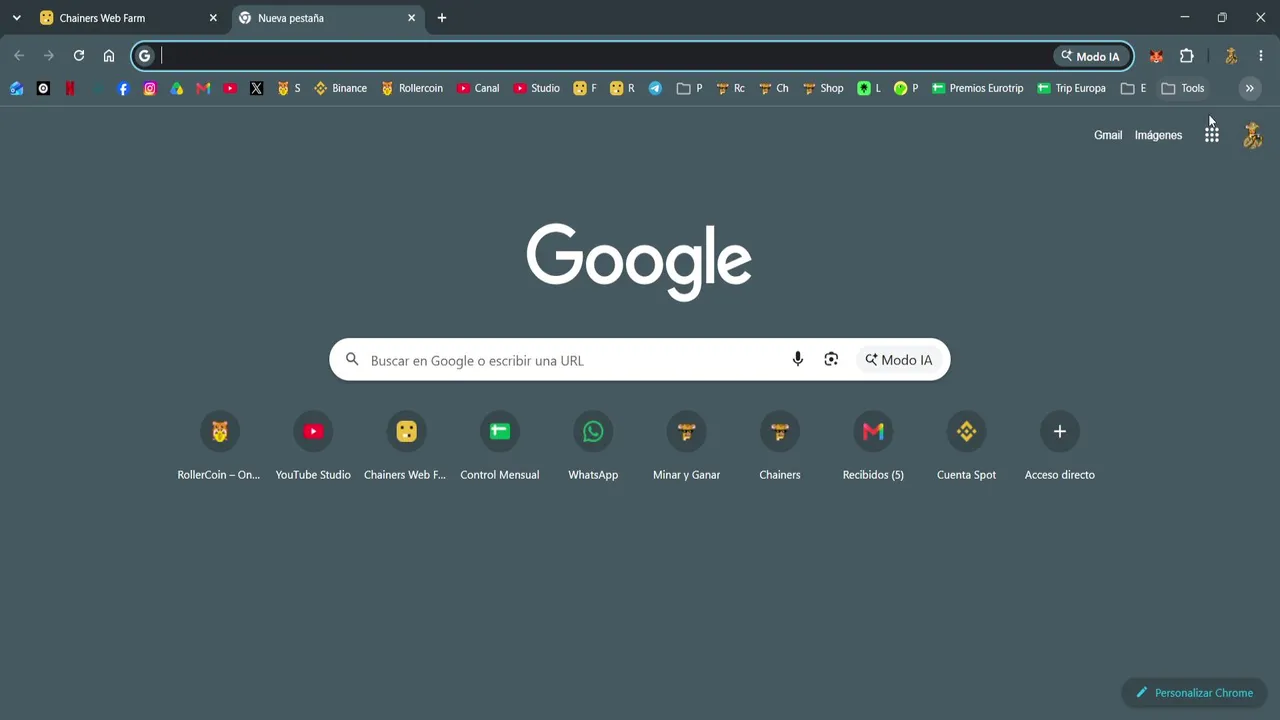The height and width of the screenshot is (720, 1280).
Task: Open the R bookmark with yellow face
Action: 622,88
